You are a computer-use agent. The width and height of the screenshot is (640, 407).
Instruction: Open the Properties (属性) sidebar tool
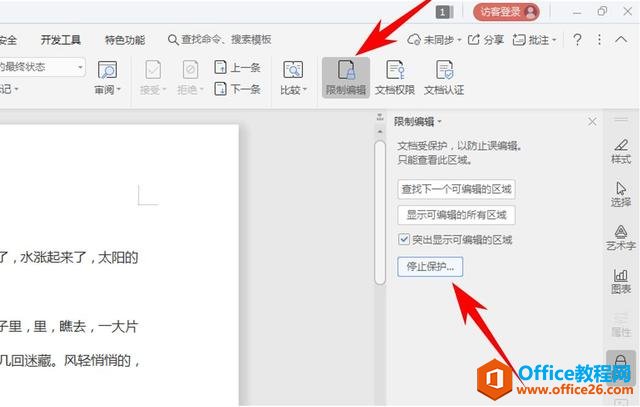621,325
